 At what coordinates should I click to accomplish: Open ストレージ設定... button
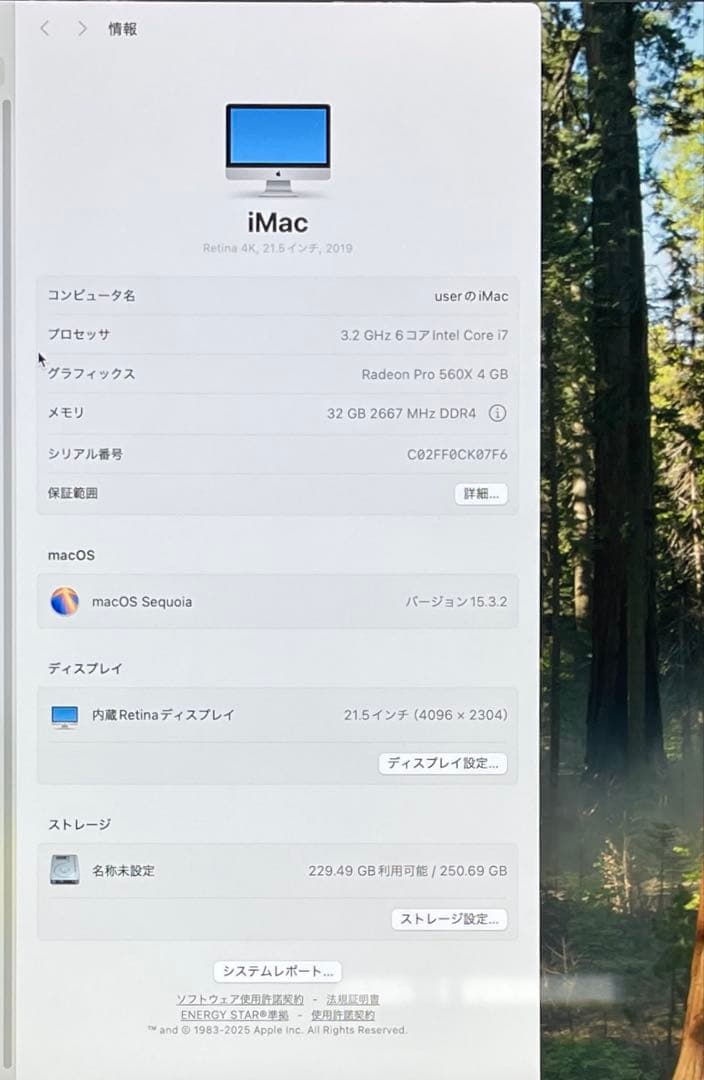(449, 919)
